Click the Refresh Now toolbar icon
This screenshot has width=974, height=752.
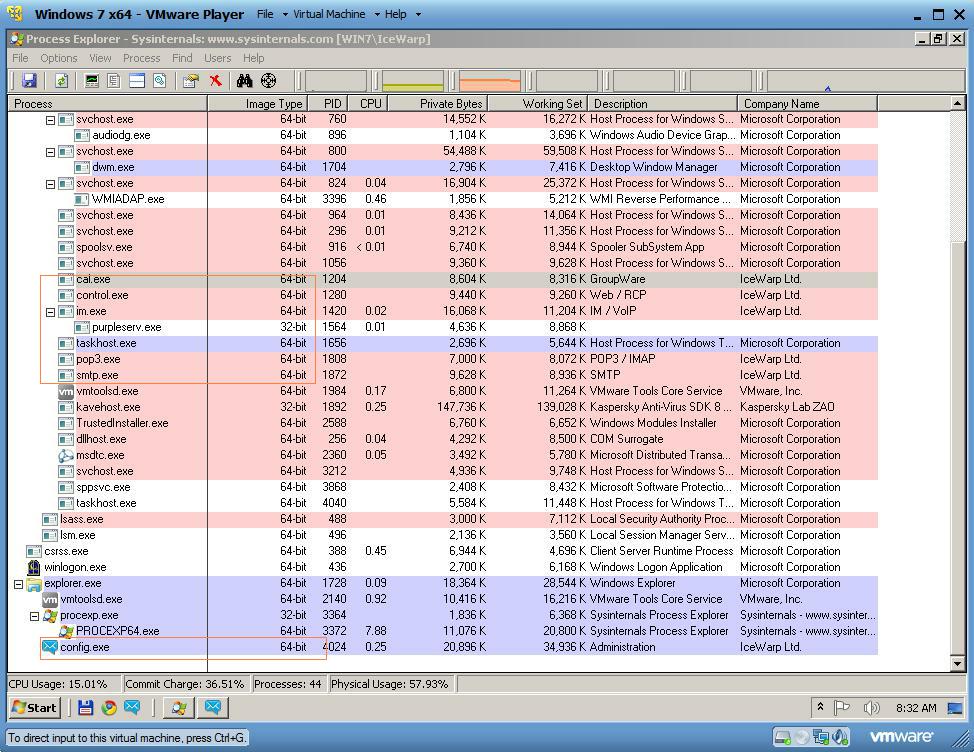coord(61,81)
